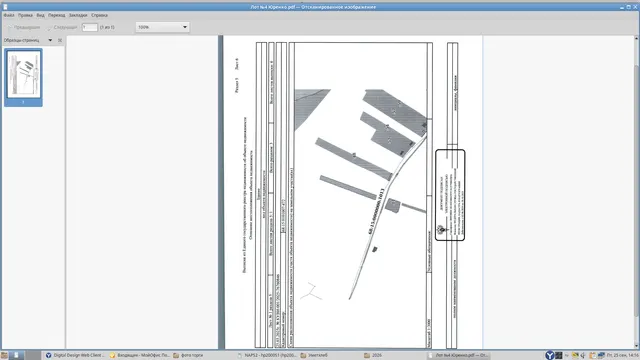
Task: Click the document viewer window icon in title bar
Action: tap(5, 7)
